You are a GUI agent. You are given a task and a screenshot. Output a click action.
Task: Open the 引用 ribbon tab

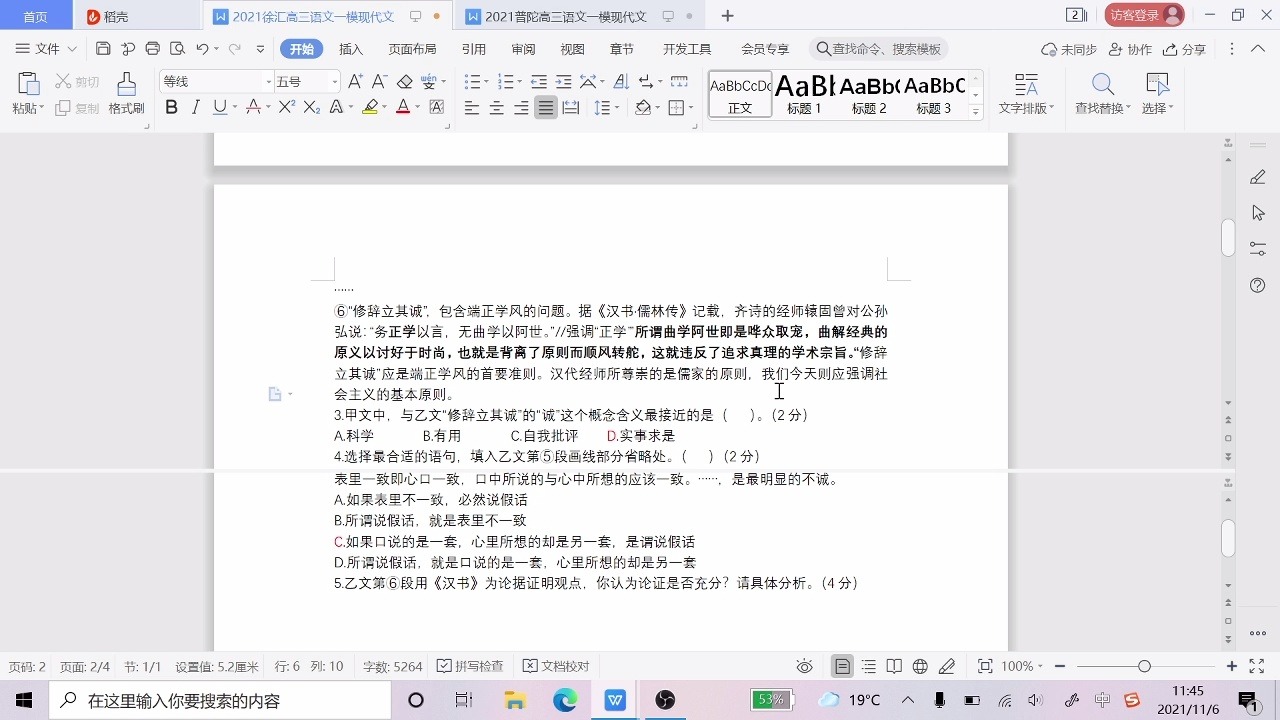[474, 49]
